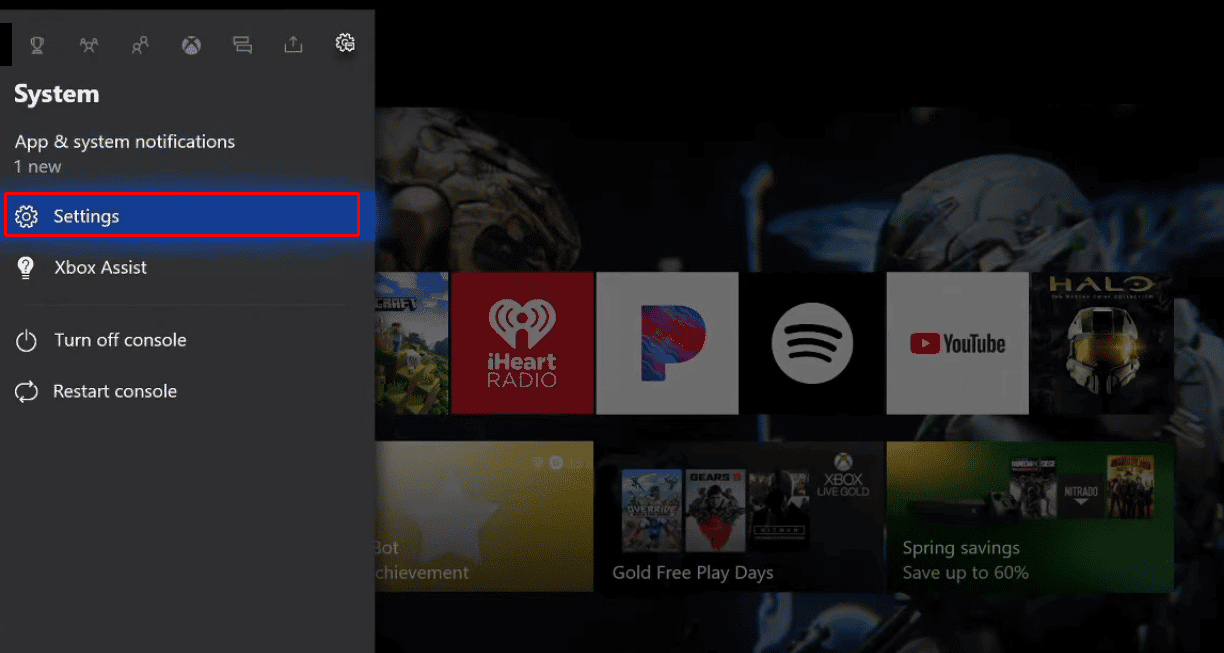
Task: Start the YouTube app tile
Action: 957,343
